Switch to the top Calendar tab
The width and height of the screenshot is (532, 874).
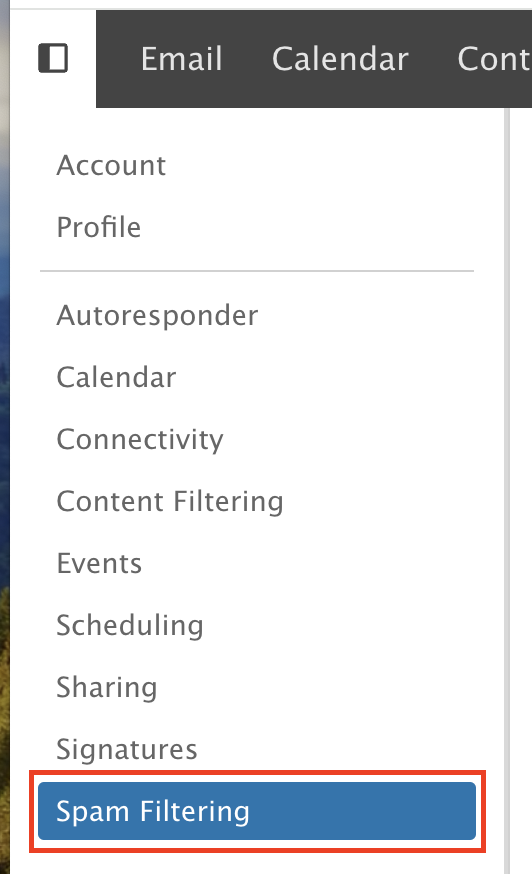click(340, 59)
